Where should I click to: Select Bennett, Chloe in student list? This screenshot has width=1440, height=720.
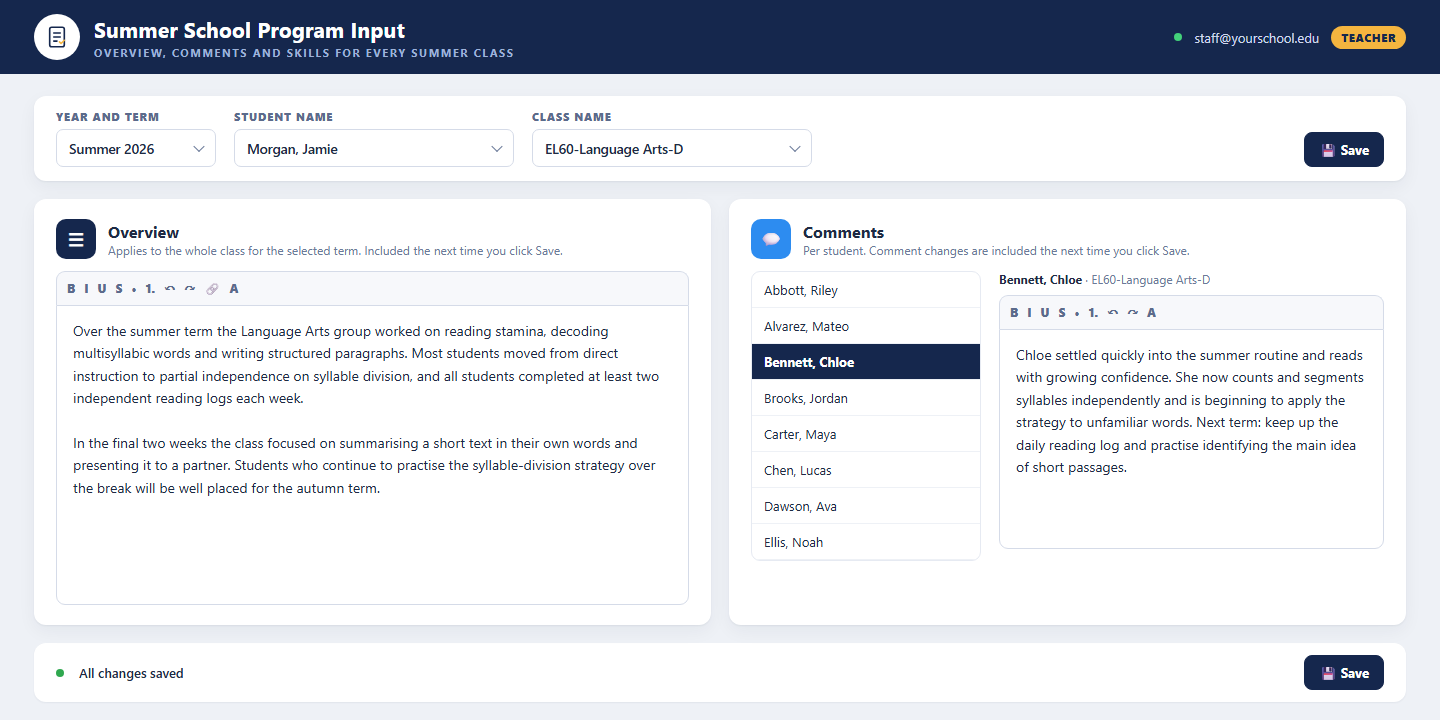[x=866, y=362]
